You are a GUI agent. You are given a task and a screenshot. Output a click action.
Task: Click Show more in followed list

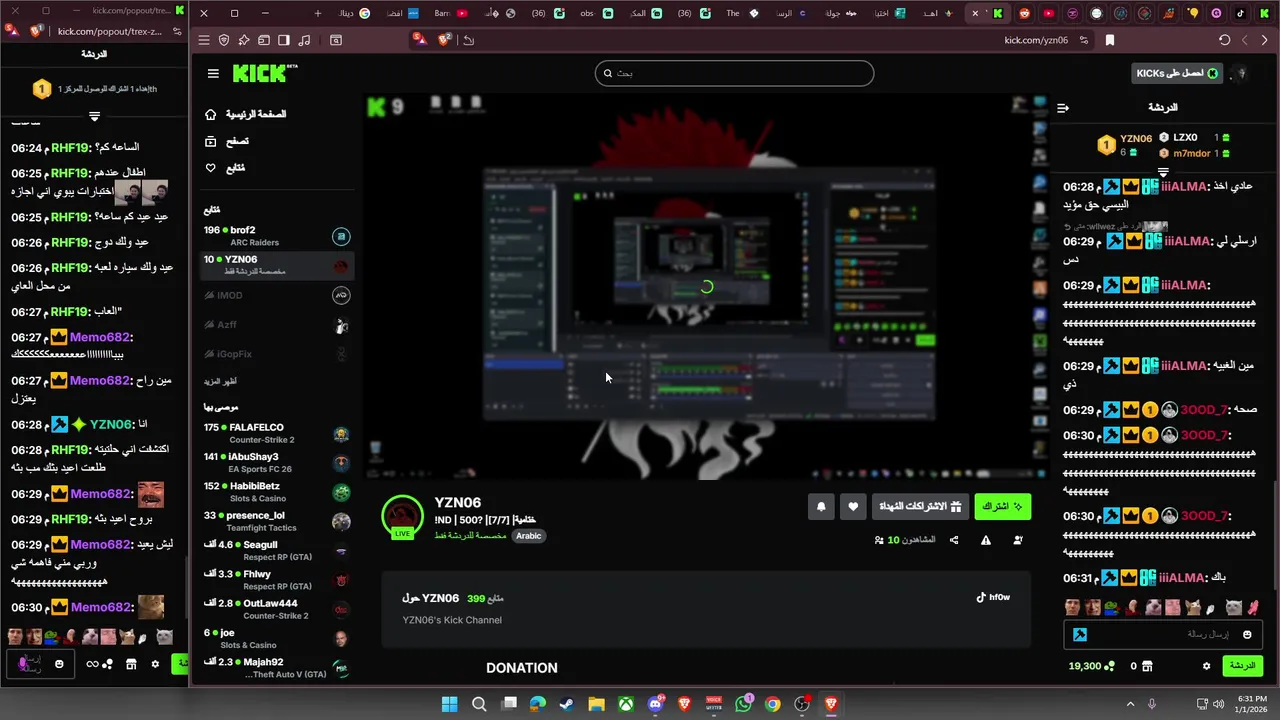click(221, 381)
